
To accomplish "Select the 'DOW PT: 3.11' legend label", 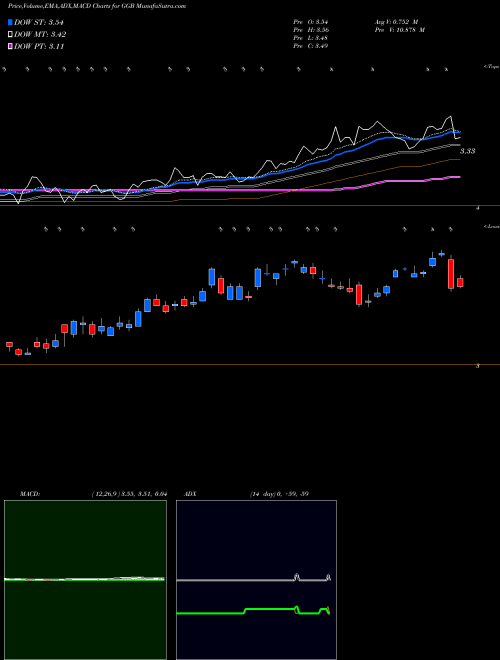I will coord(39,47).
